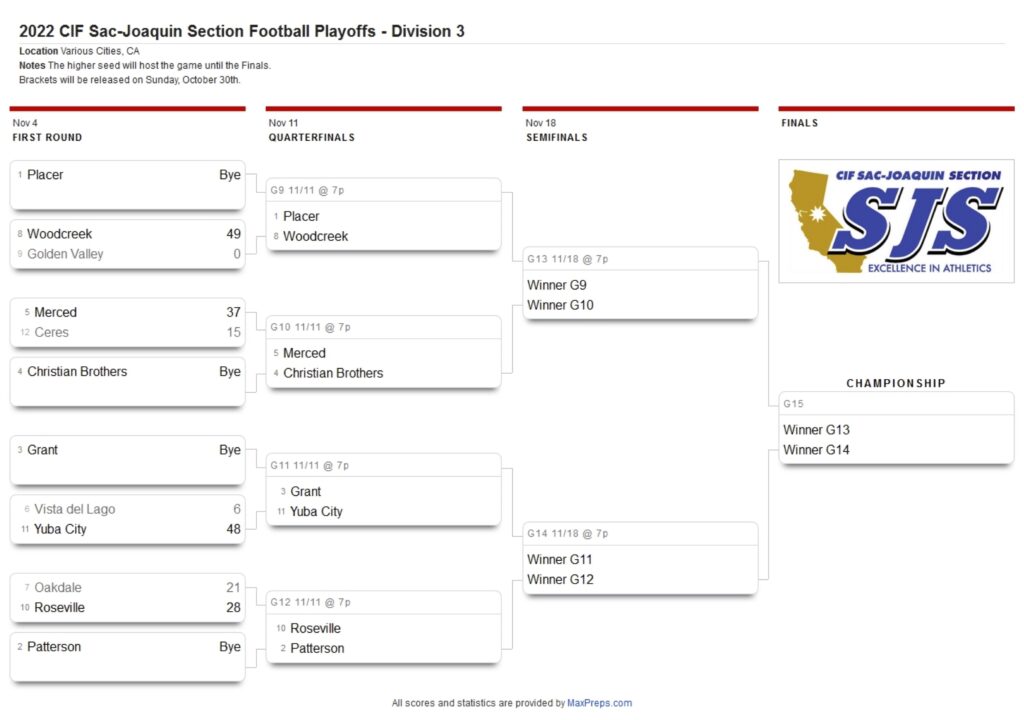1024x720 pixels.
Task: Select Golden Valley team name
Action: point(65,254)
